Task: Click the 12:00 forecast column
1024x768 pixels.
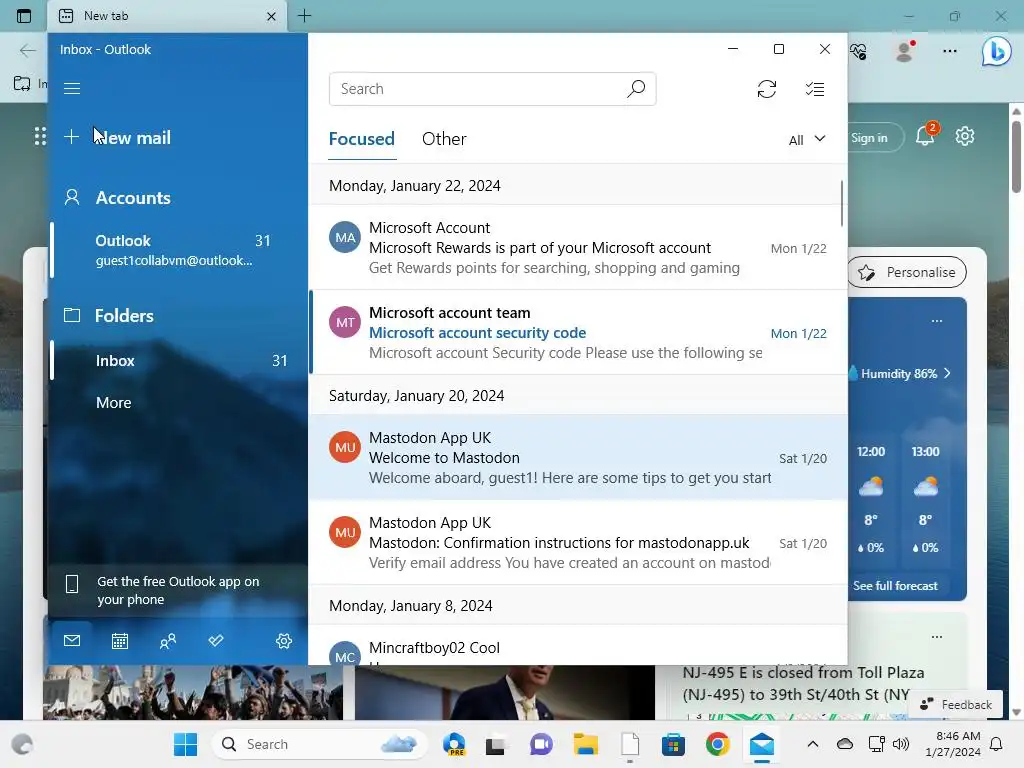Action: [x=871, y=500]
